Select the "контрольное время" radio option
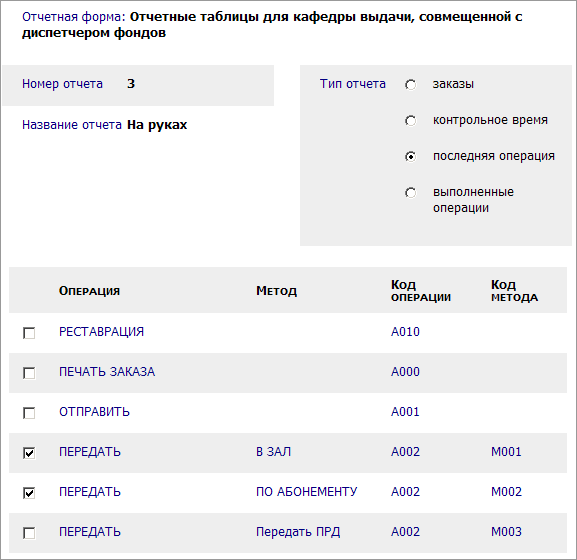The image size is (577, 560). (410, 121)
